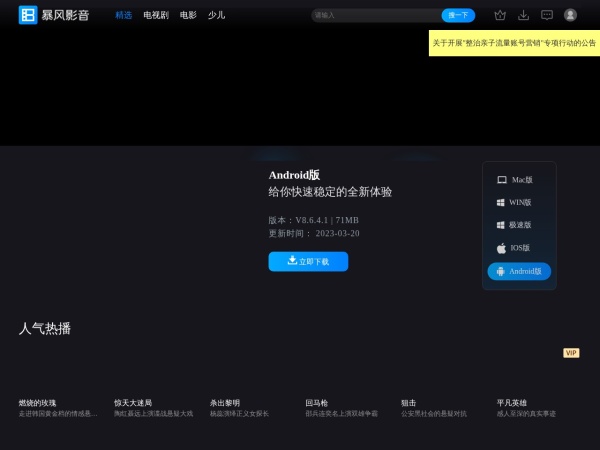Open the 平凡英雄 show title
Screen dimensions: 600x450
pyautogui.click(x=512, y=403)
